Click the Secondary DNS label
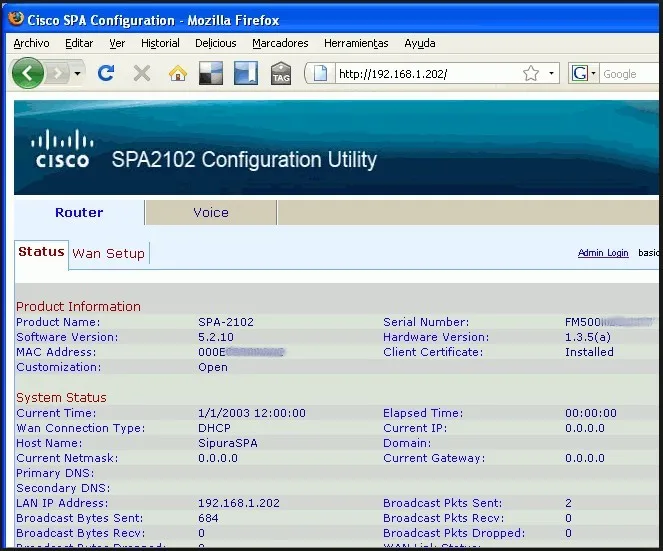Image resolution: width=663 pixels, height=551 pixels. tap(63, 488)
